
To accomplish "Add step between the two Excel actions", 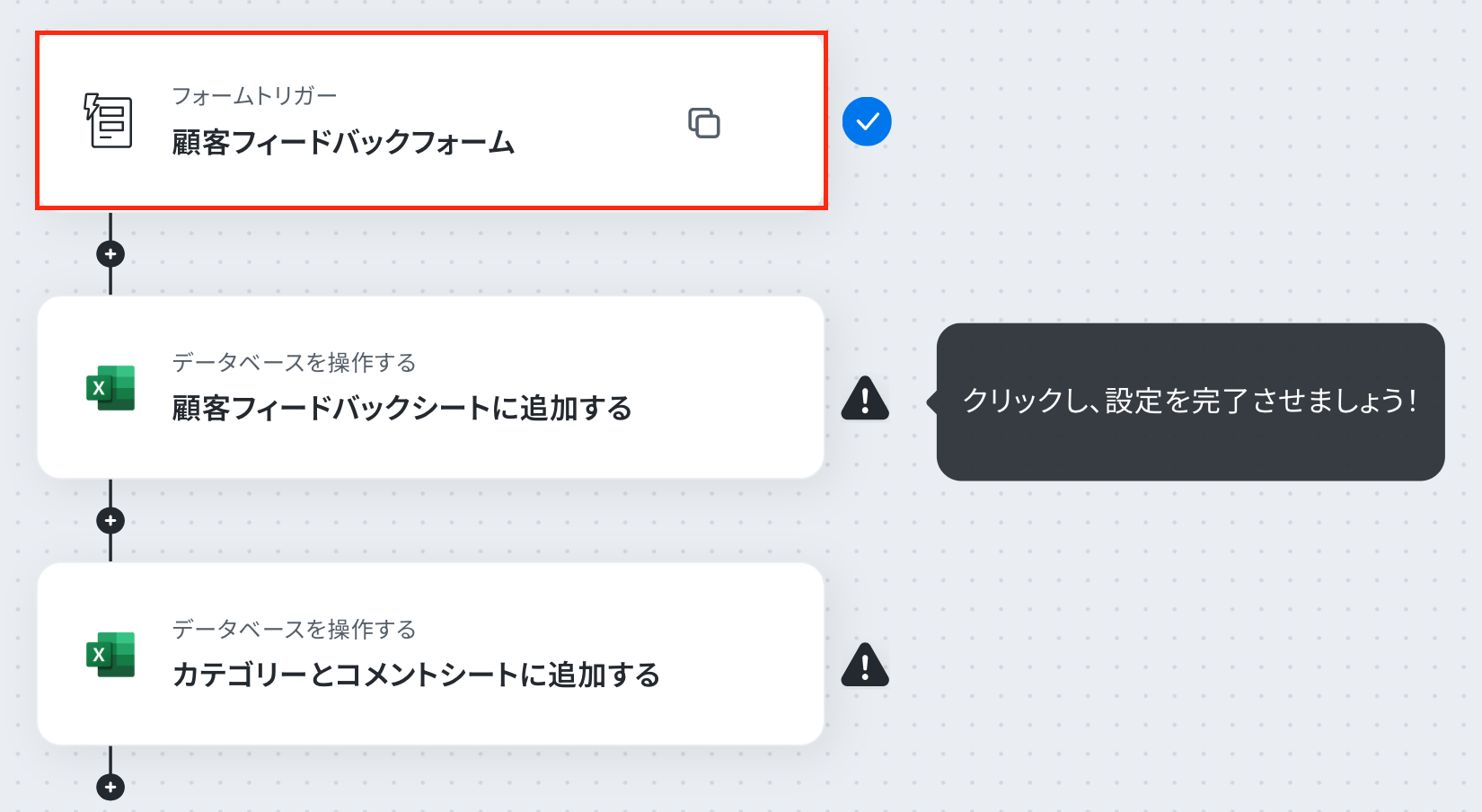I will 110,521.
